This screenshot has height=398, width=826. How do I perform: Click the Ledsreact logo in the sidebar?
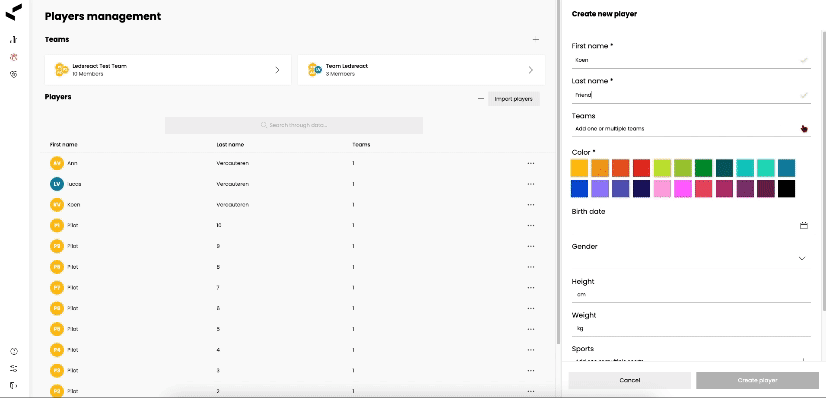point(14,12)
